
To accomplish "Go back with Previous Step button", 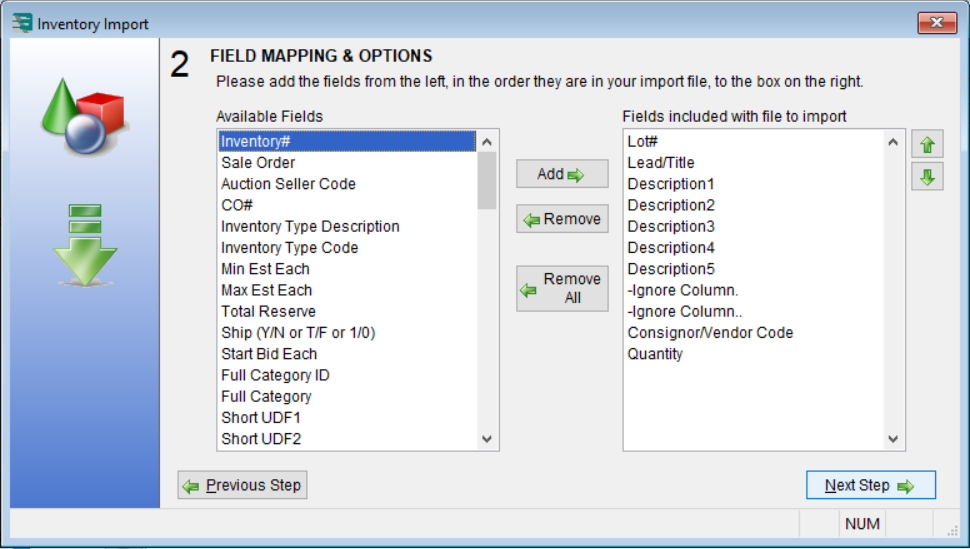I will coord(242,485).
